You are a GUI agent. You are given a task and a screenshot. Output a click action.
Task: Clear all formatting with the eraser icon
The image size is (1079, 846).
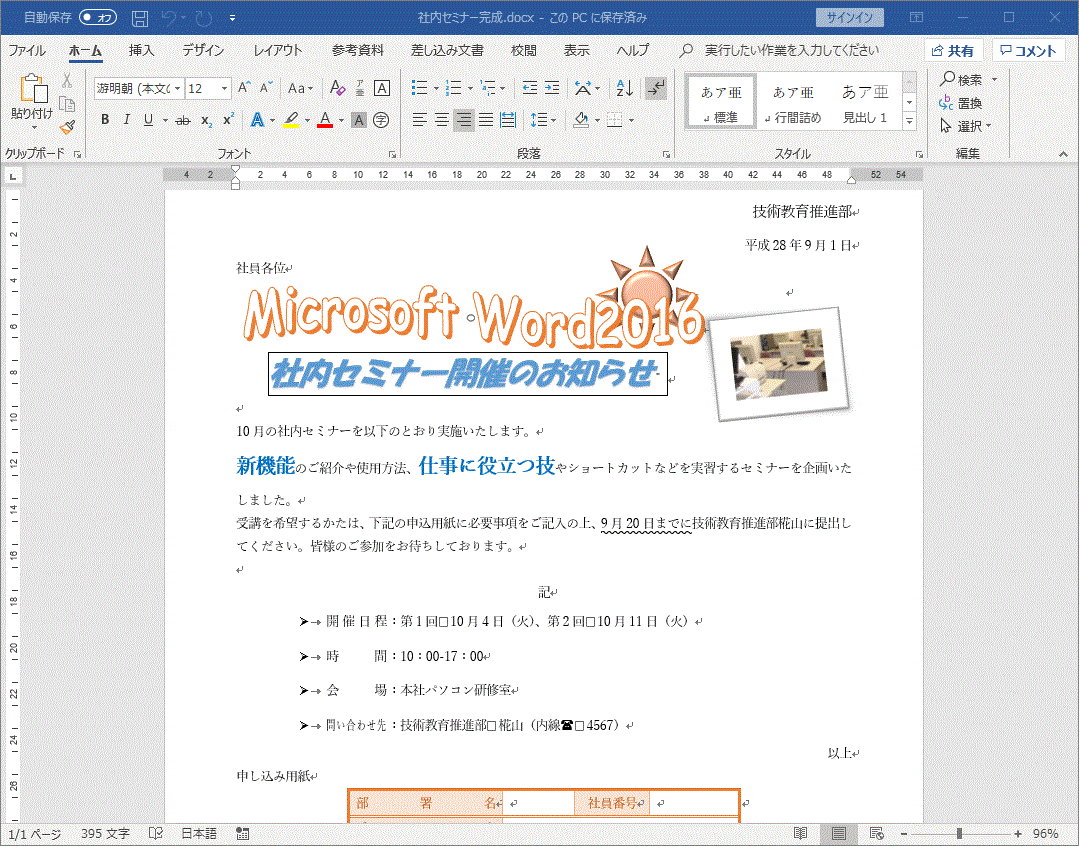tap(337, 88)
